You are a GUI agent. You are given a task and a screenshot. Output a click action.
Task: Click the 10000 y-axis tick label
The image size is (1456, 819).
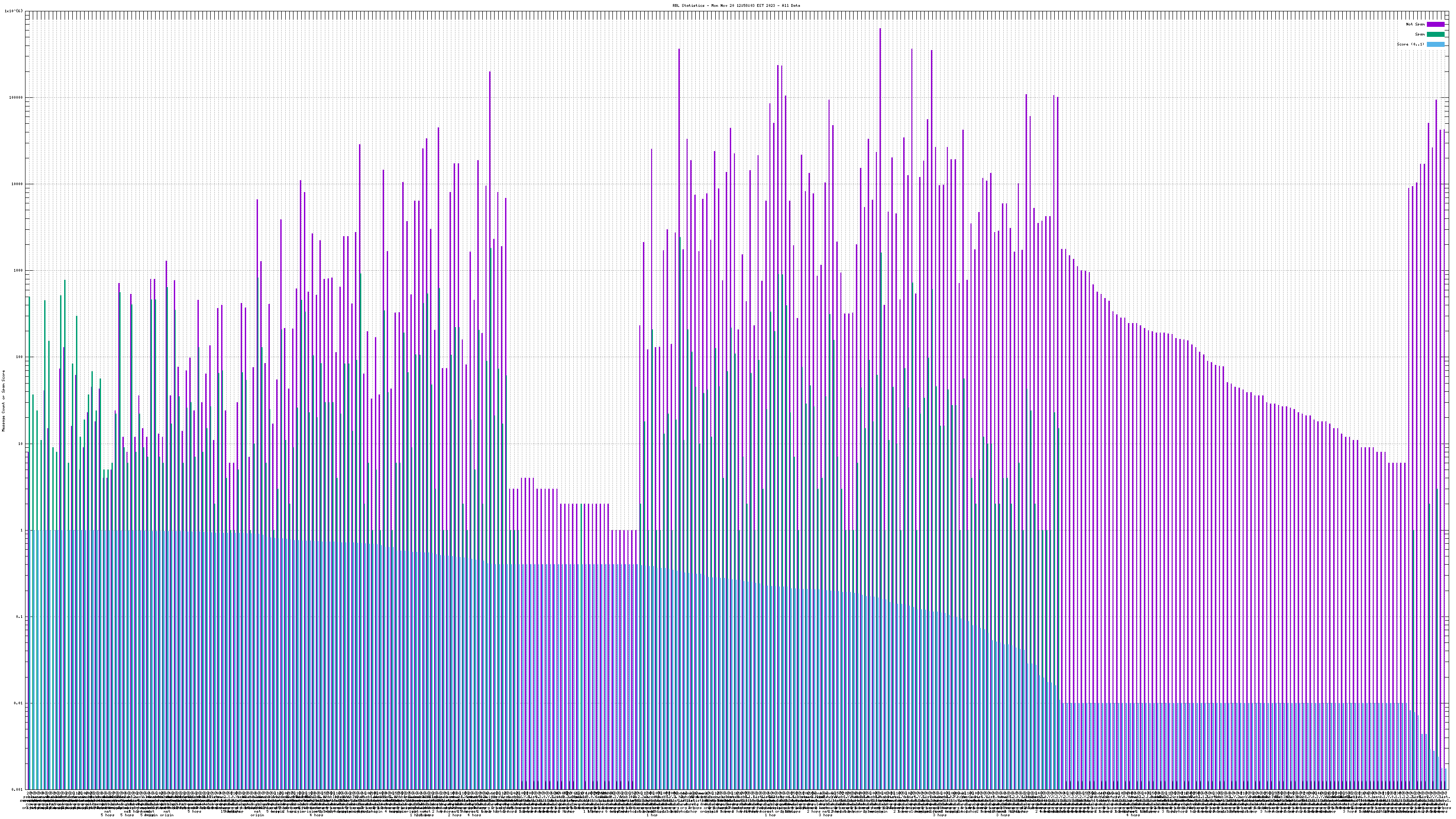[18, 184]
